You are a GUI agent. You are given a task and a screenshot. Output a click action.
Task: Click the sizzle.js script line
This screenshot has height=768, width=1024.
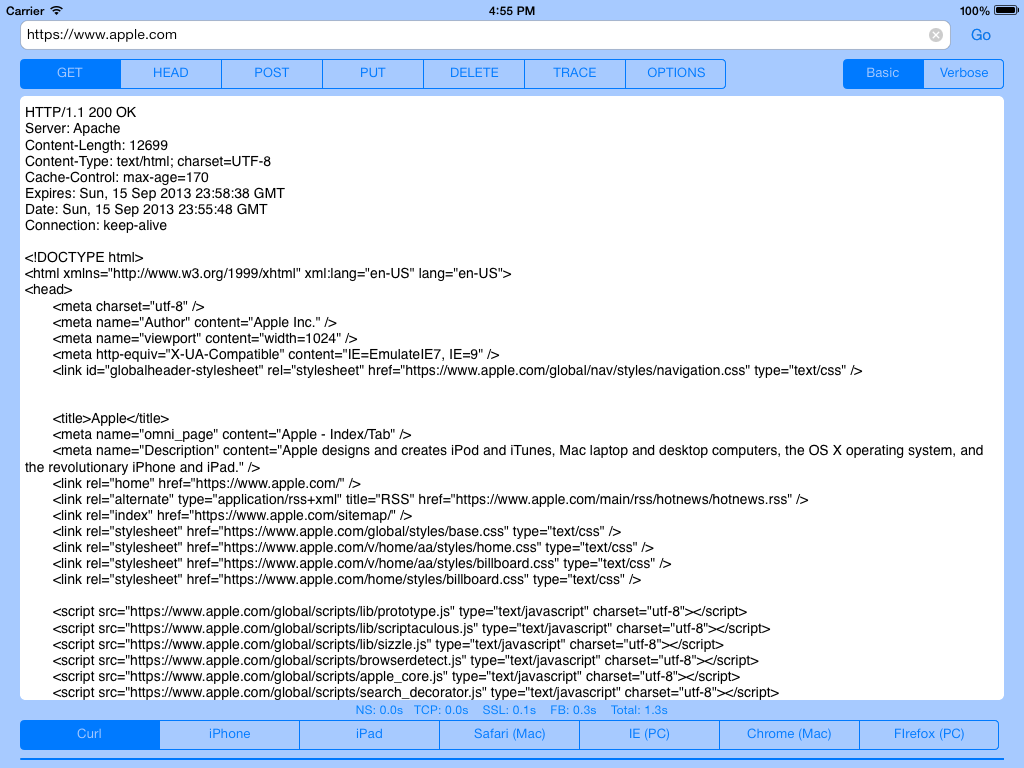click(x=388, y=645)
